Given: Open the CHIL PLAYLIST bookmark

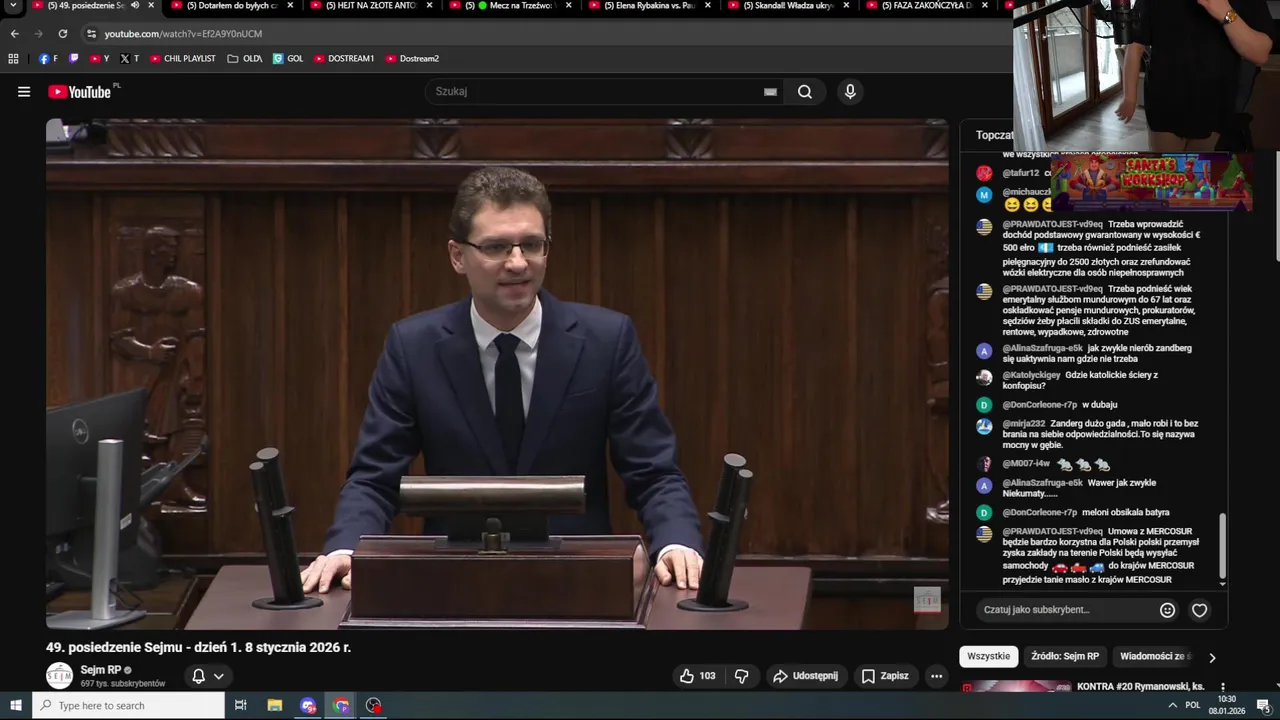Looking at the screenshot, I should point(183,59).
